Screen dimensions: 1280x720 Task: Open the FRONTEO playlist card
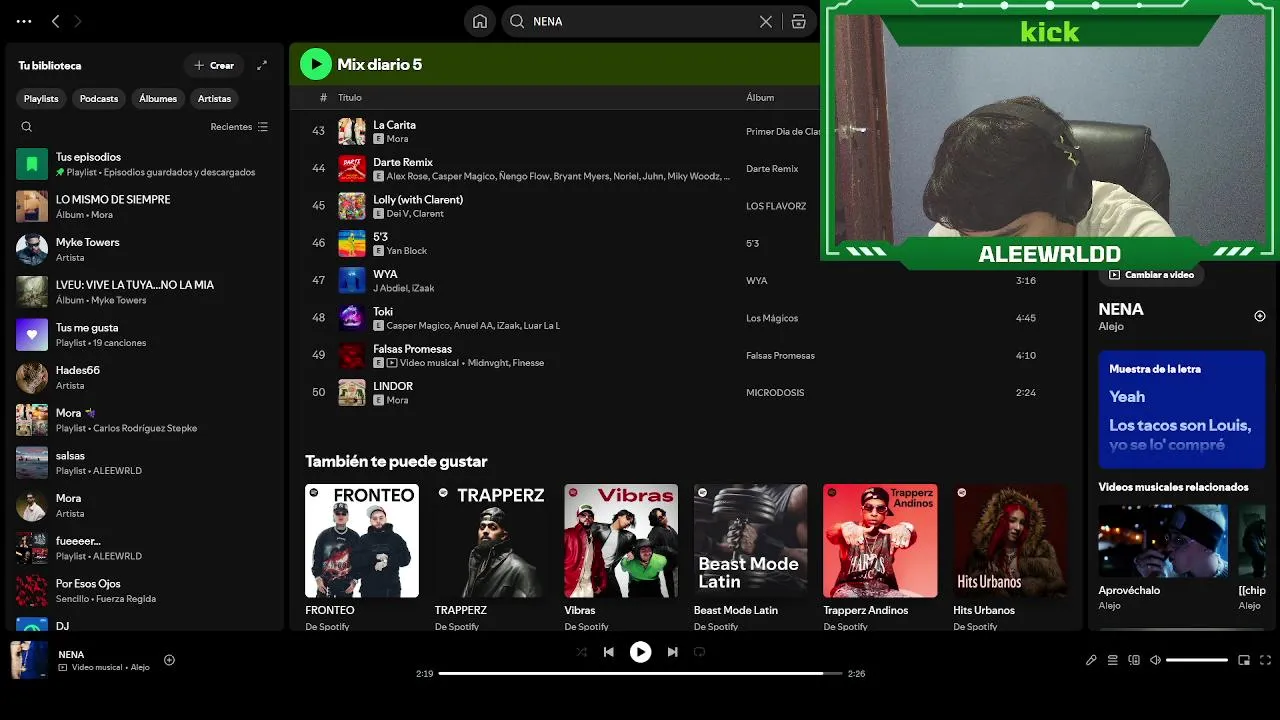point(362,556)
